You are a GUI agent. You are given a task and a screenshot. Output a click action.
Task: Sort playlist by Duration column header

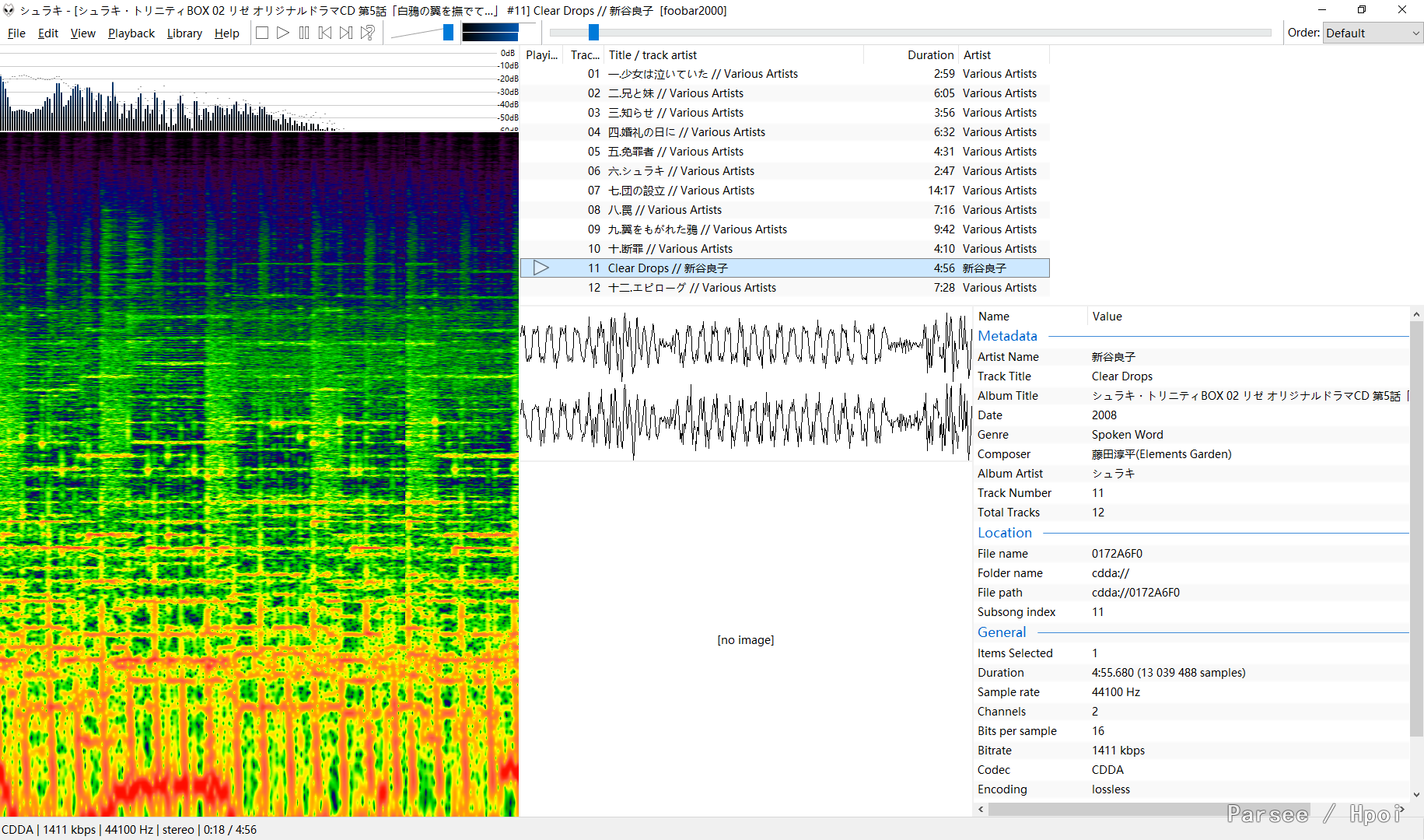[x=929, y=55]
